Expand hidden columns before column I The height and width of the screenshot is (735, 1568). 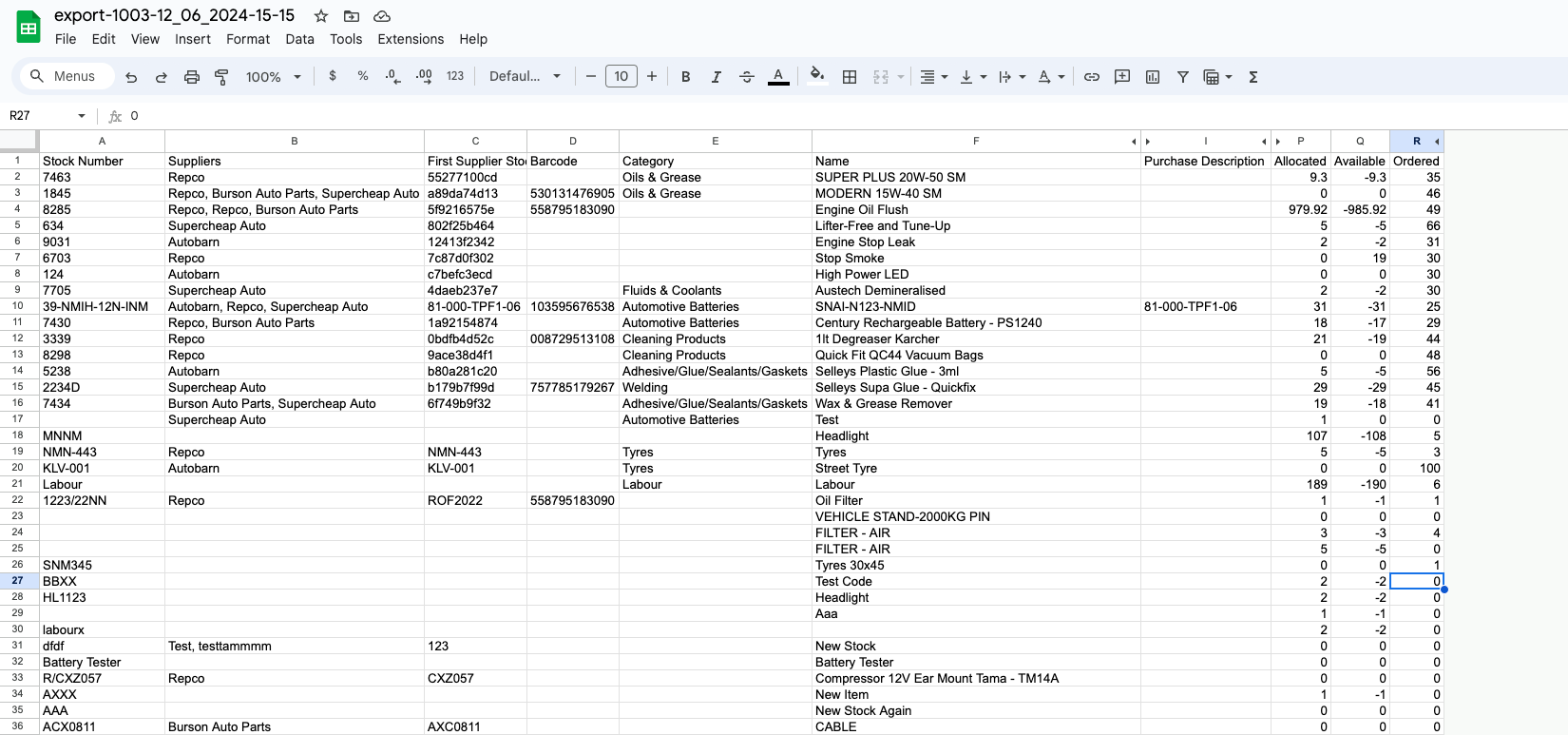(1148, 142)
